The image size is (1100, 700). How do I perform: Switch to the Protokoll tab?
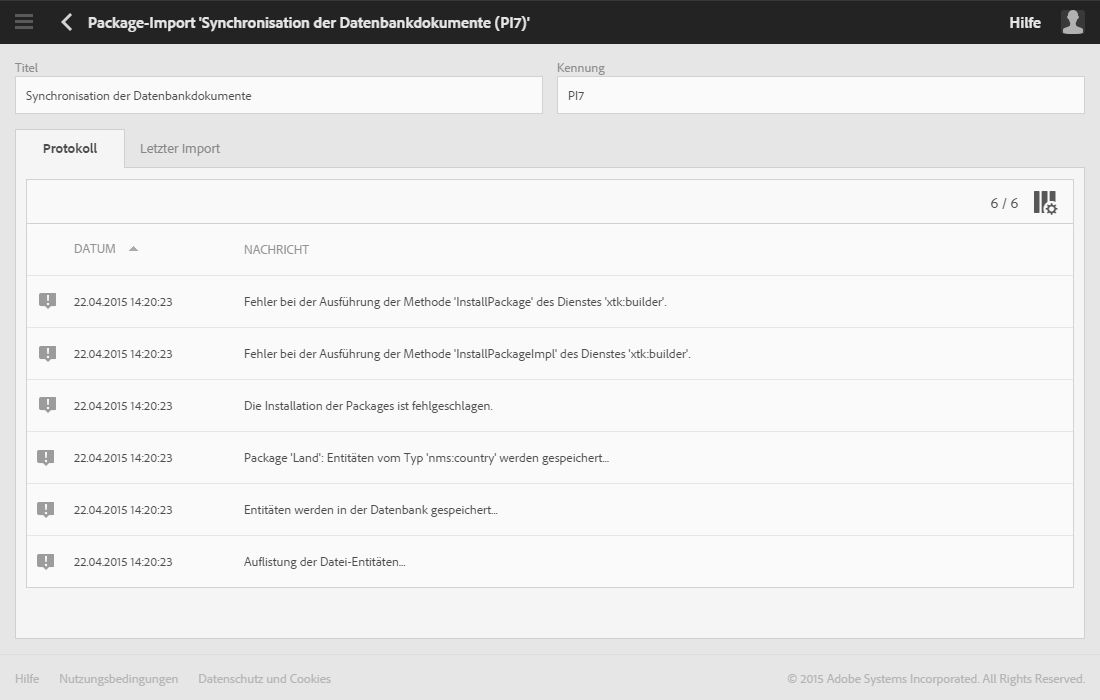coord(70,149)
